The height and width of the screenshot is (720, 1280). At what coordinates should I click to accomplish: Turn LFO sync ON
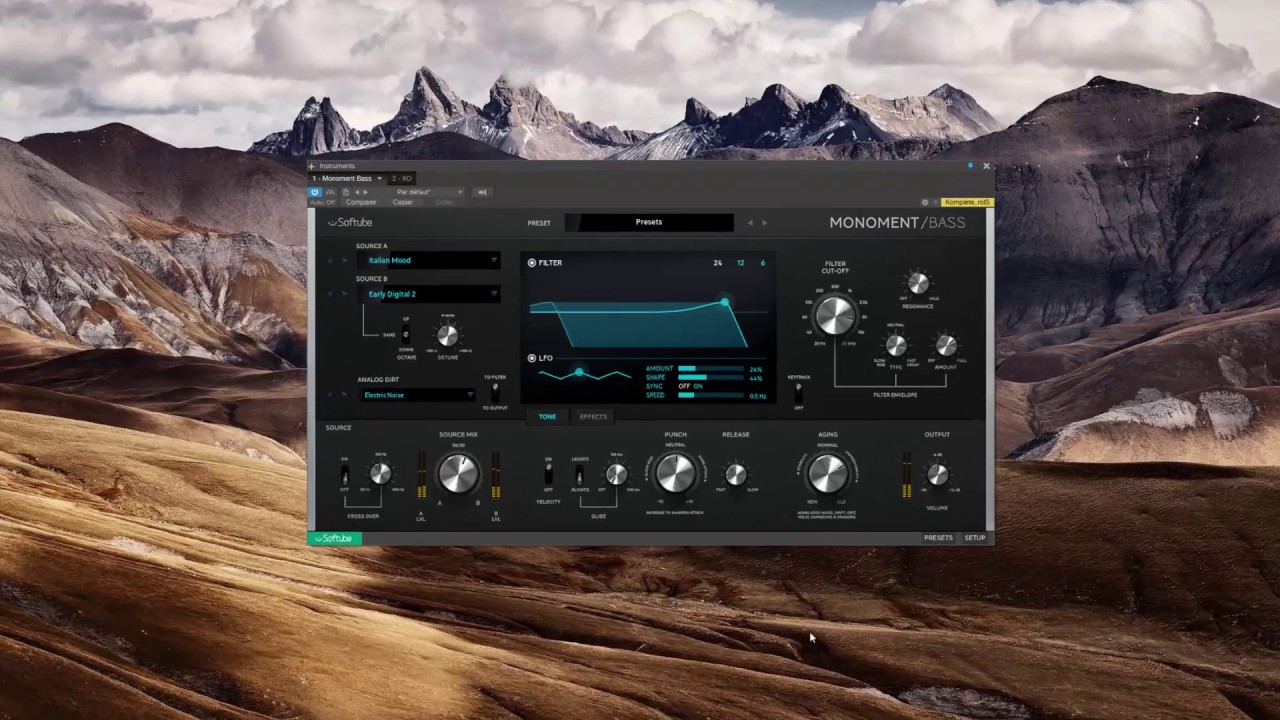698,386
